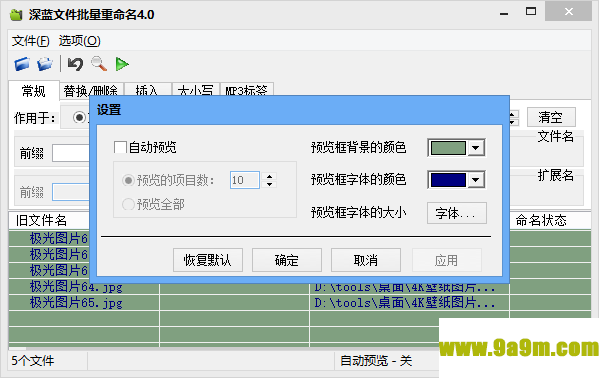Select the 预览全部 radio button

(x=128, y=204)
